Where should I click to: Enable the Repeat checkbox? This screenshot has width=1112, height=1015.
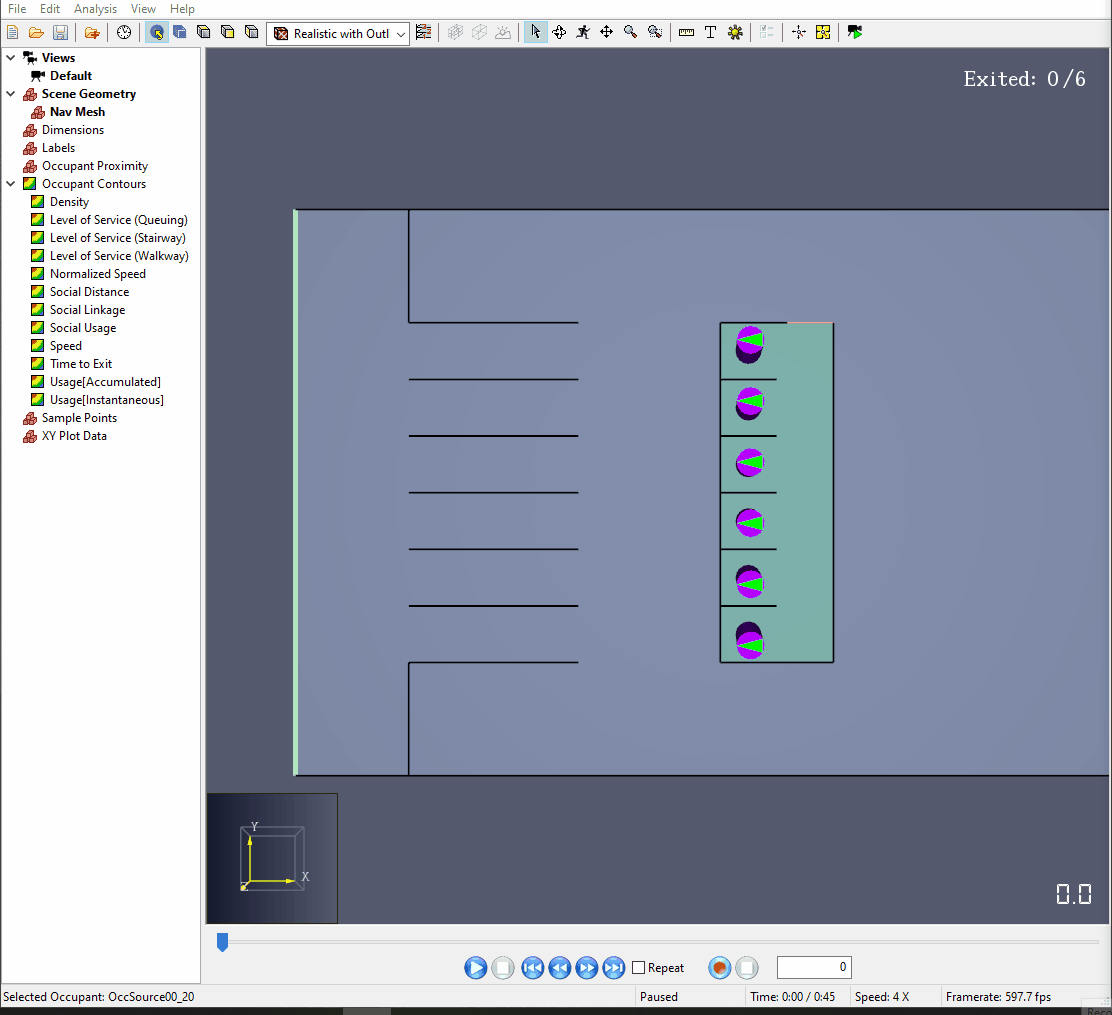(639, 968)
